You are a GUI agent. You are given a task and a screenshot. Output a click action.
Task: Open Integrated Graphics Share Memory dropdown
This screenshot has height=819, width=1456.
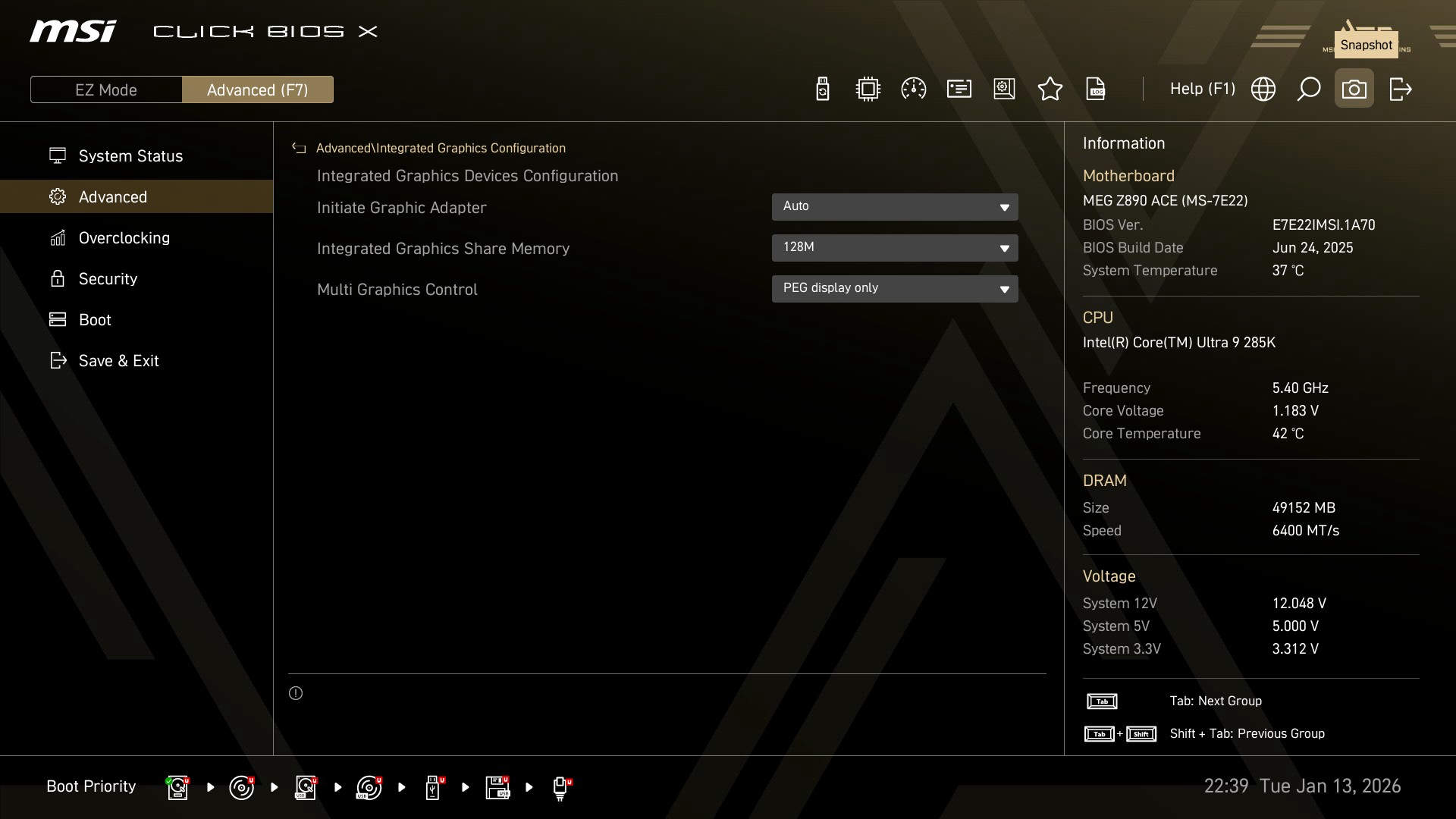point(894,248)
